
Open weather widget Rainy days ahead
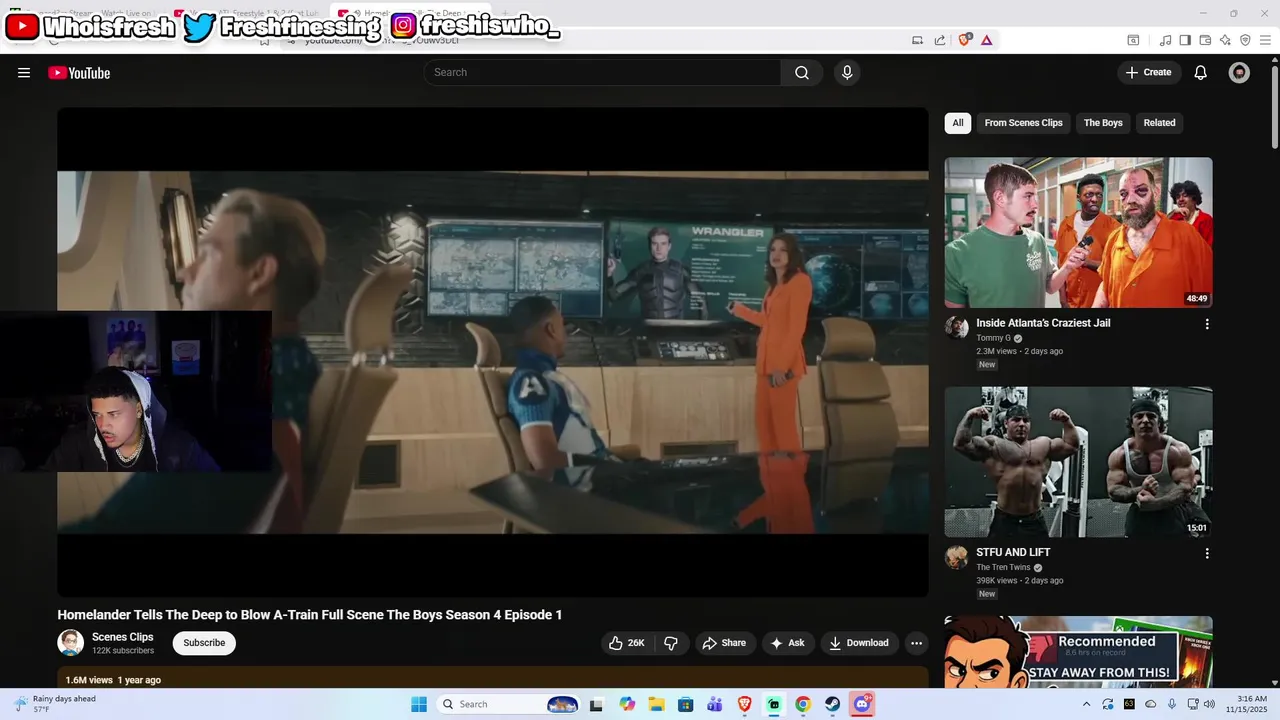(56, 704)
